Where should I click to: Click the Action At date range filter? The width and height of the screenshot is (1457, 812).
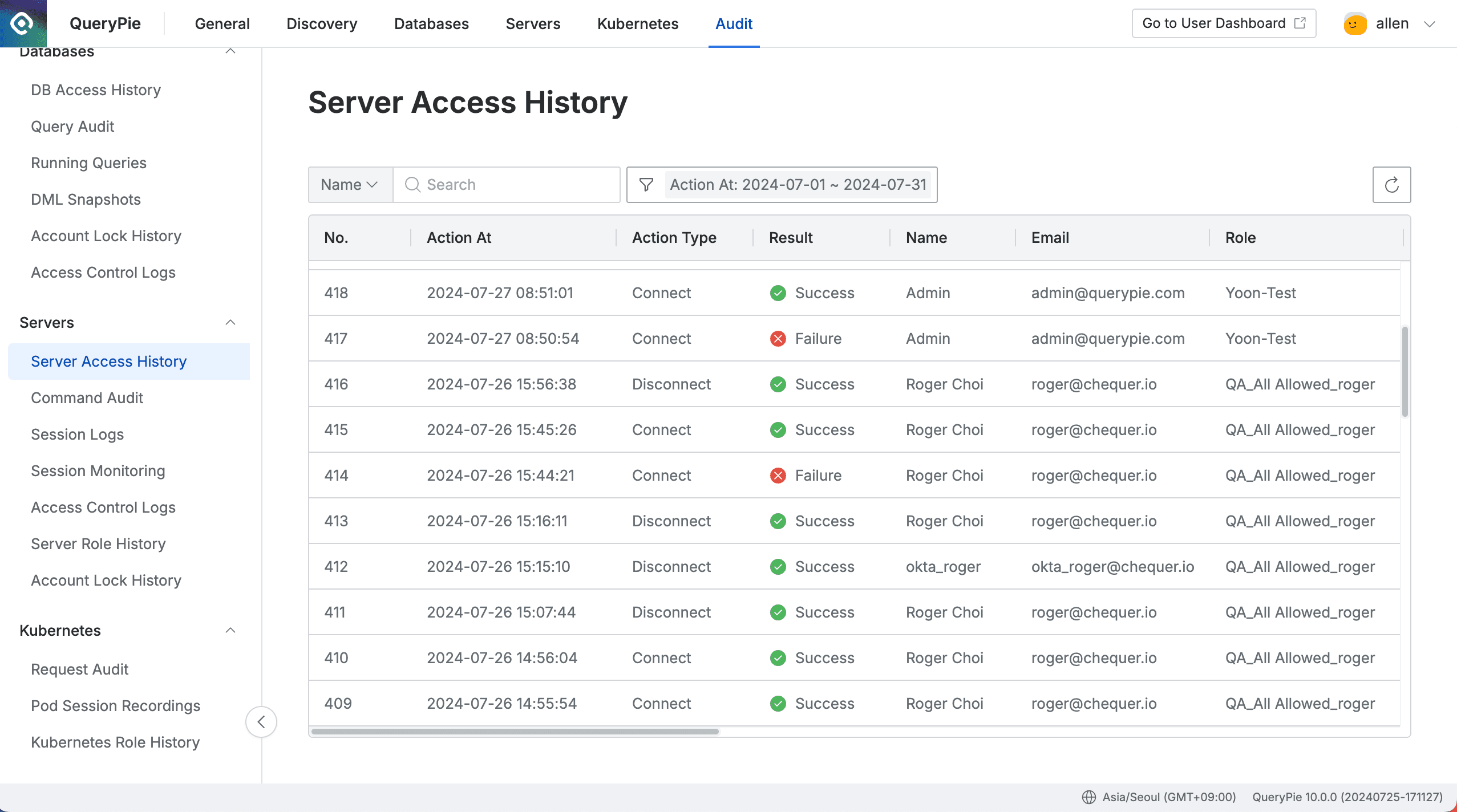[x=799, y=184]
